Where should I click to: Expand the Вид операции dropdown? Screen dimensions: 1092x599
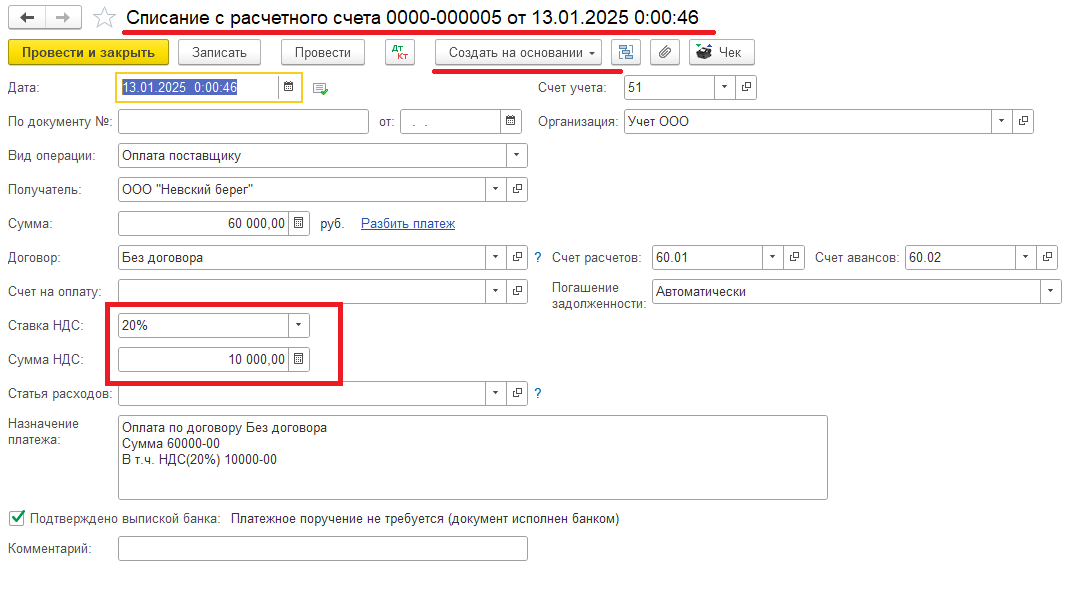516,156
